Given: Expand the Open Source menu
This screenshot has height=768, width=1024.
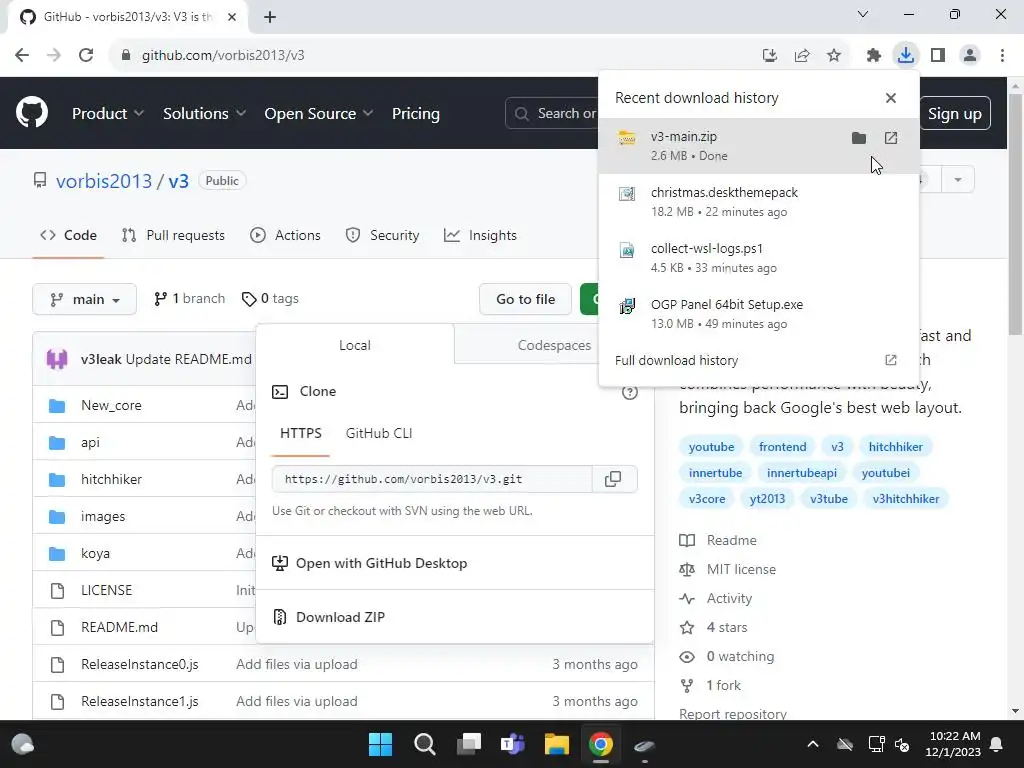Looking at the screenshot, I should coord(319,113).
